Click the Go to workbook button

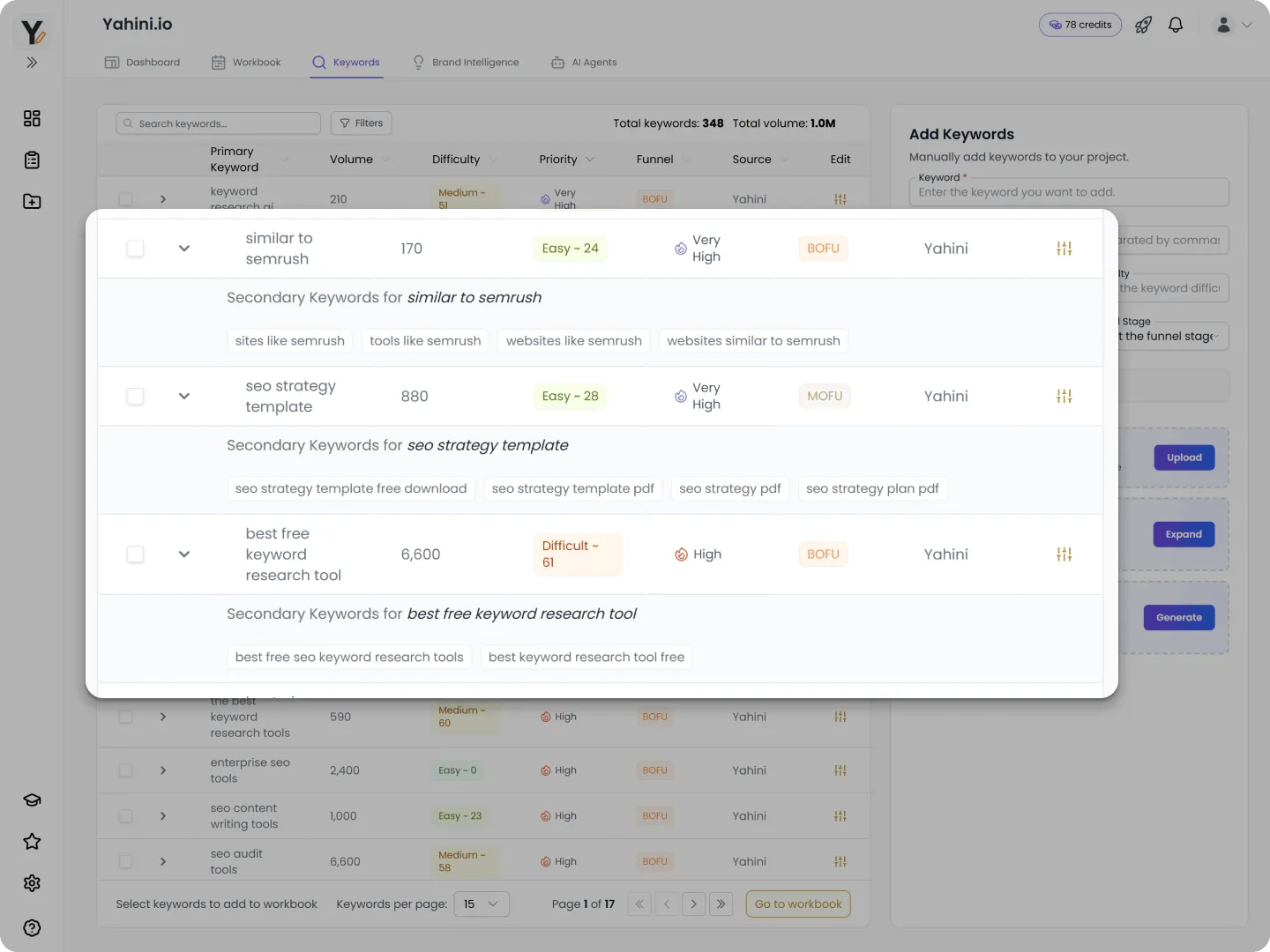tap(797, 904)
